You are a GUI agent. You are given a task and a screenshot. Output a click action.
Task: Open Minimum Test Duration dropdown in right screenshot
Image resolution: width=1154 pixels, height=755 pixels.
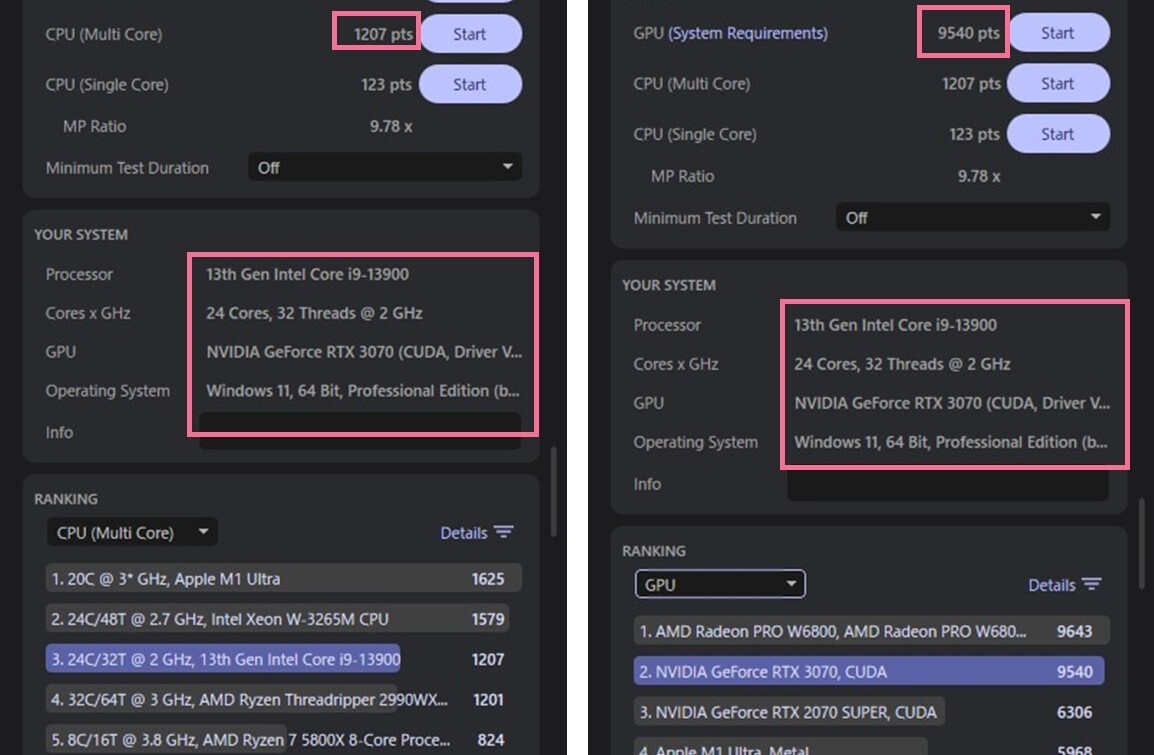[x=973, y=217]
